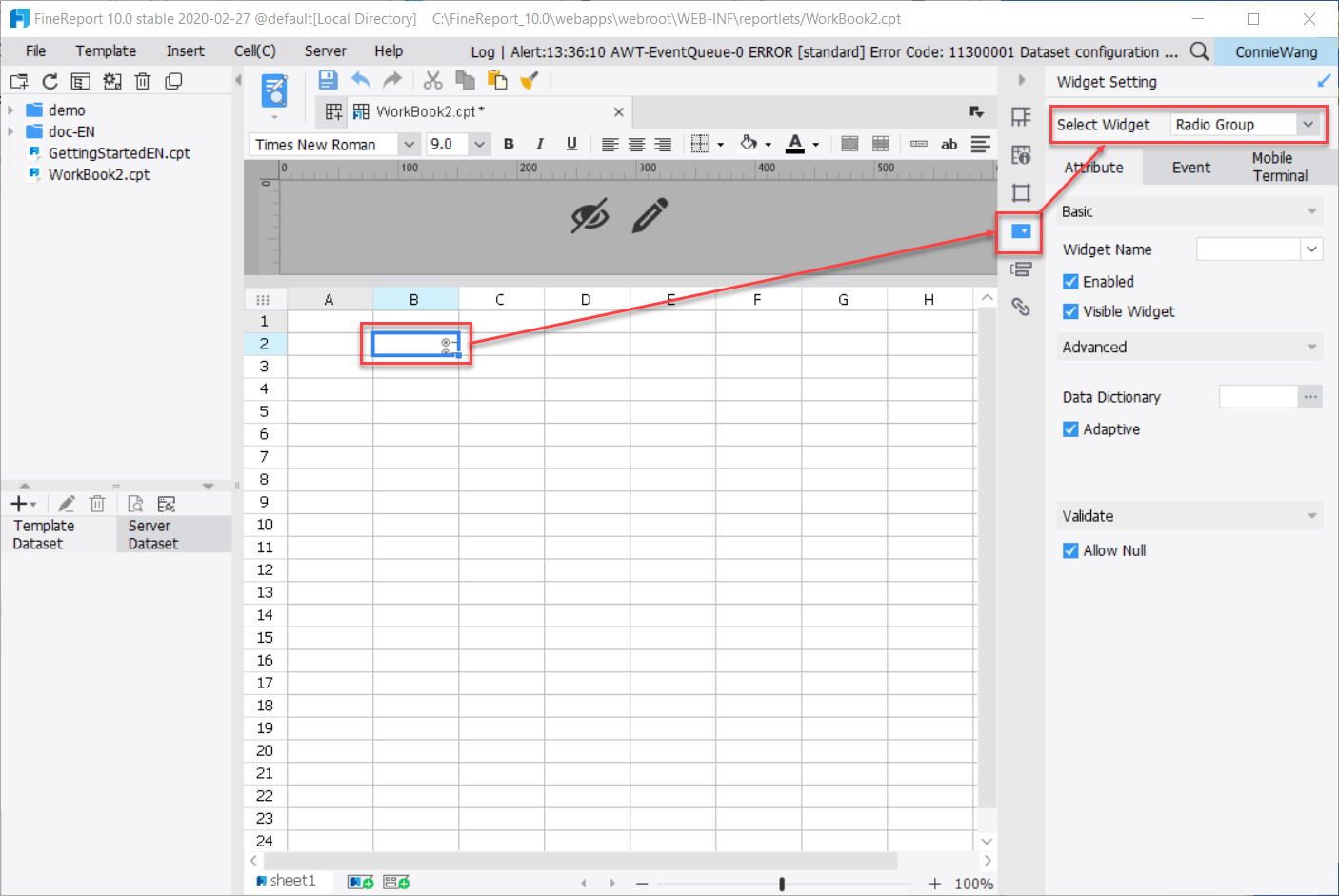This screenshot has height=896, width=1339.
Task: Select the Widget Settings icon in right sidebar
Action: pyautogui.click(x=1020, y=231)
